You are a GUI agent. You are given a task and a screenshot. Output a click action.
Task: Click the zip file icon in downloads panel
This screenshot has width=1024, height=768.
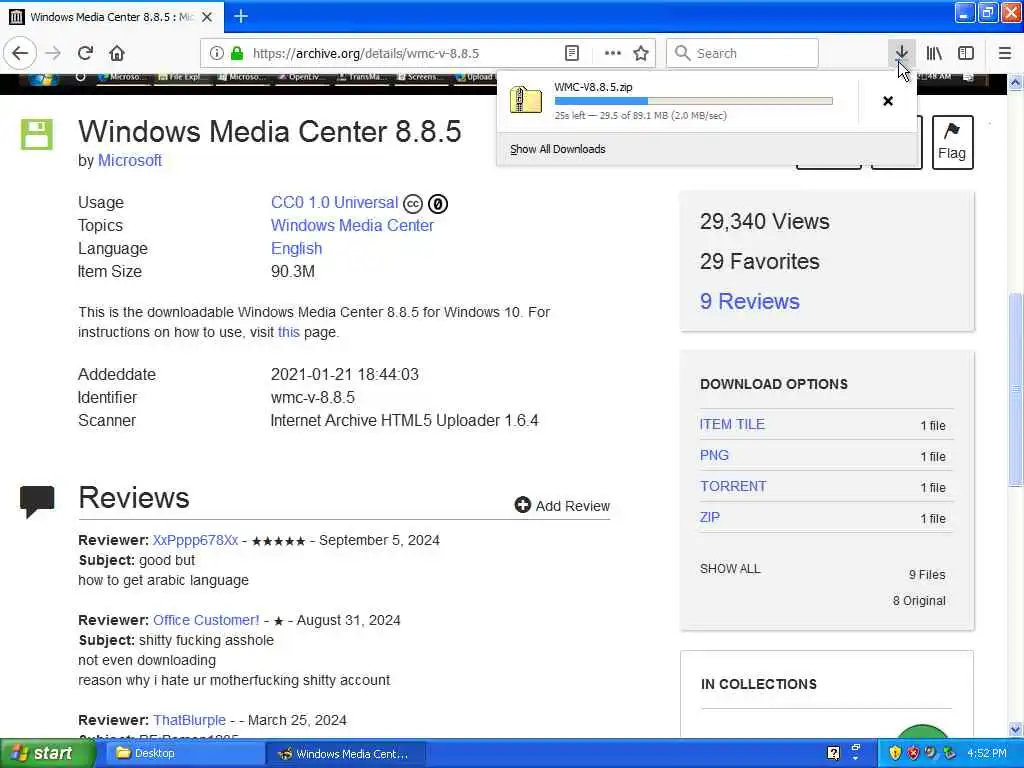[x=526, y=101]
